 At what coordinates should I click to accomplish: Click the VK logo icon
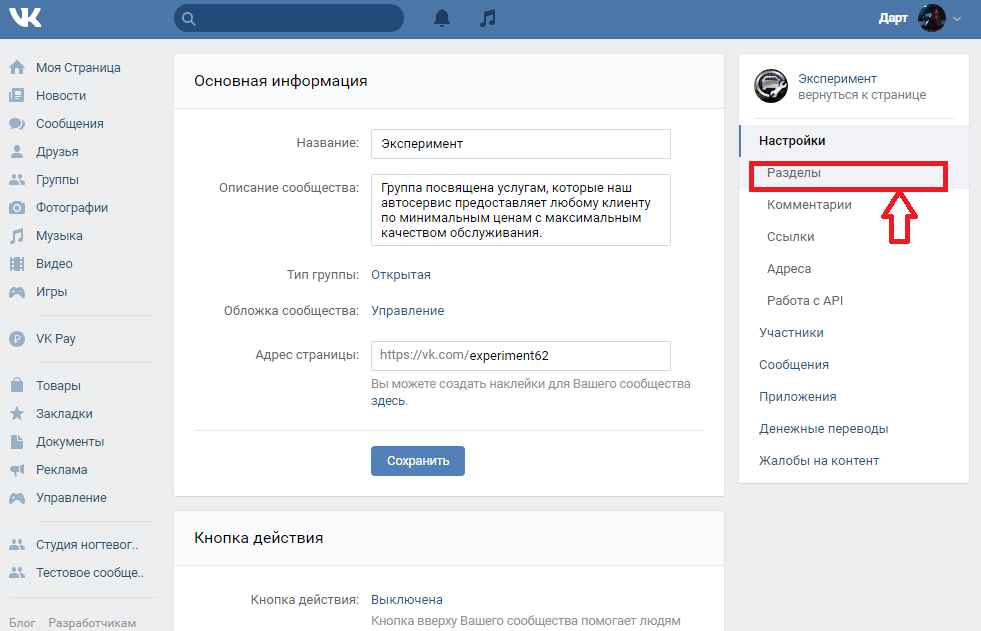coord(28,18)
